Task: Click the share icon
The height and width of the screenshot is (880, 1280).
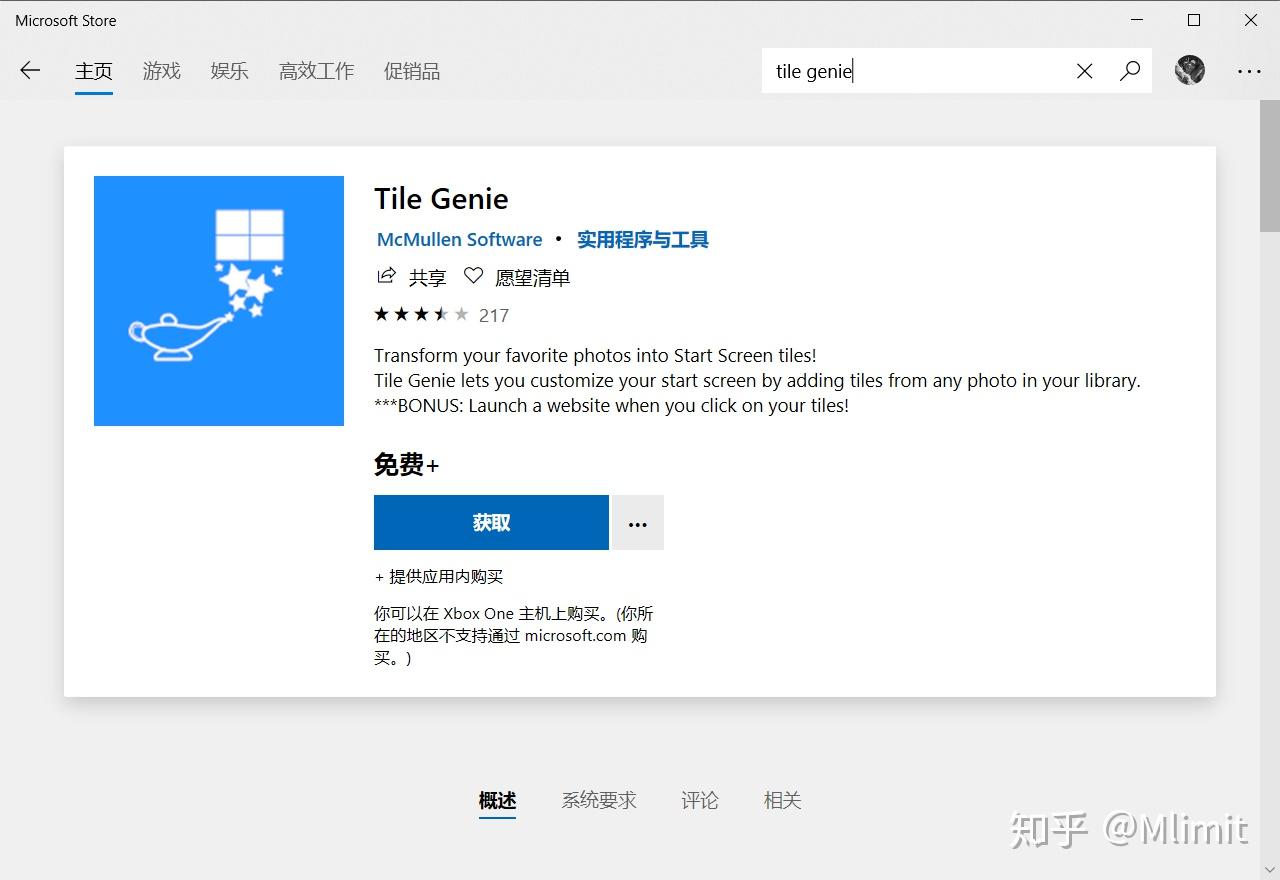Action: [386, 276]
